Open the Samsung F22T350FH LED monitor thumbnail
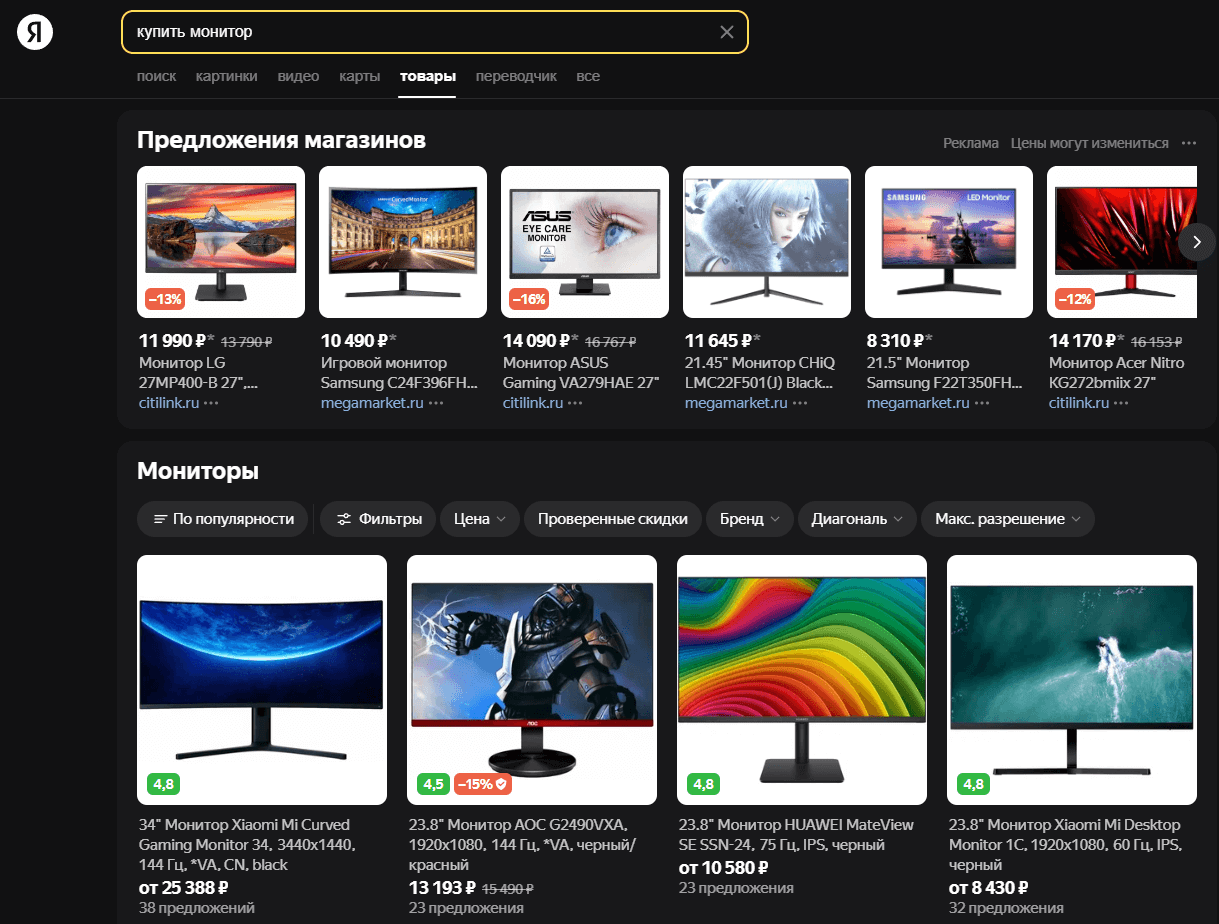 tap(949, 242)
